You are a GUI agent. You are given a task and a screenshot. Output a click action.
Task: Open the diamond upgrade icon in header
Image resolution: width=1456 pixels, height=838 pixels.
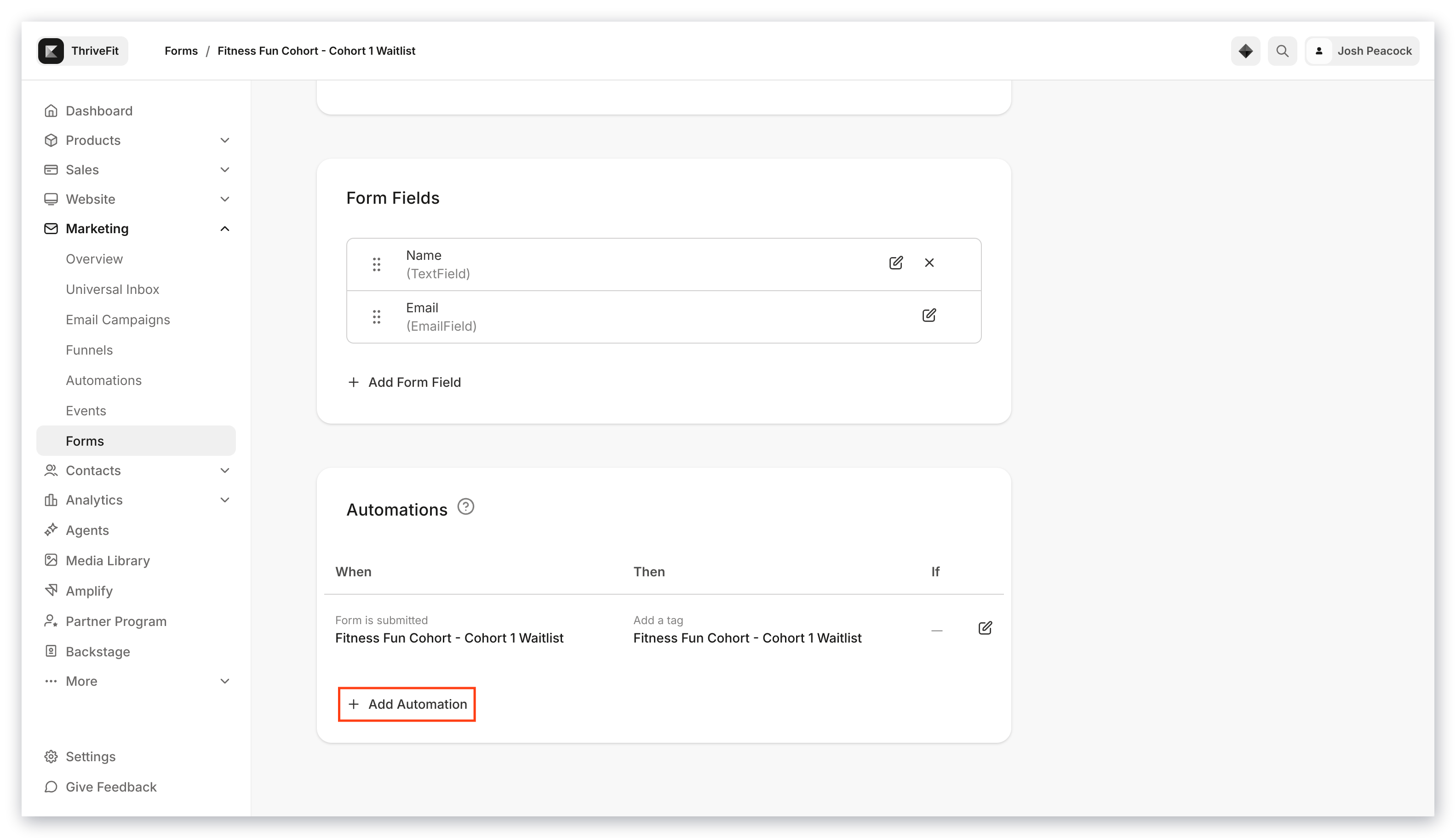click(x=1245, y=51)
